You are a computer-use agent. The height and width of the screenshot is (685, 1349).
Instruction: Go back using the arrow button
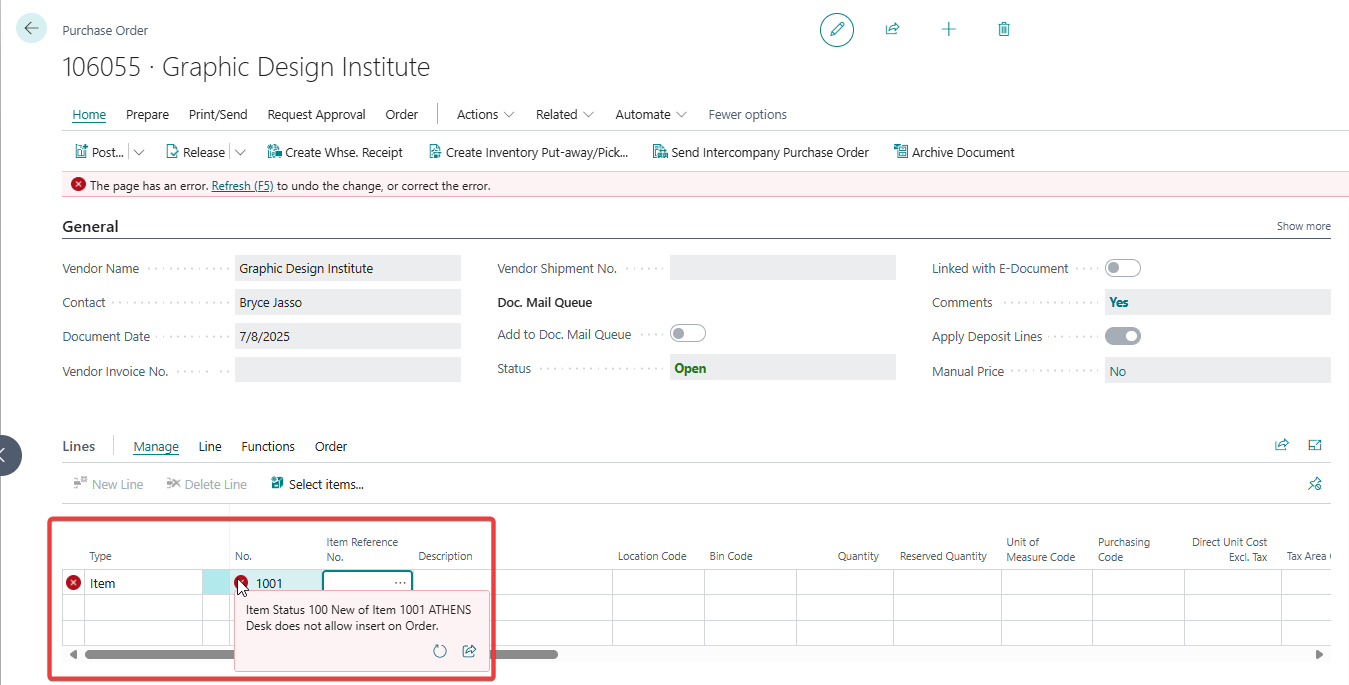click(31, 29)
